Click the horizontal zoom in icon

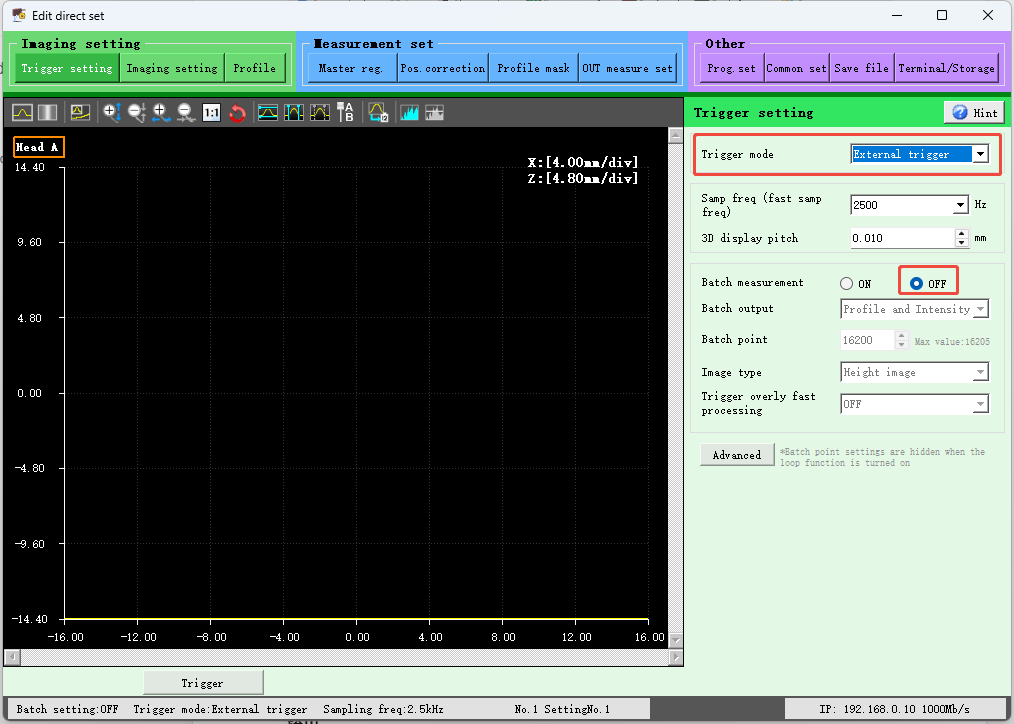[161, 113]
